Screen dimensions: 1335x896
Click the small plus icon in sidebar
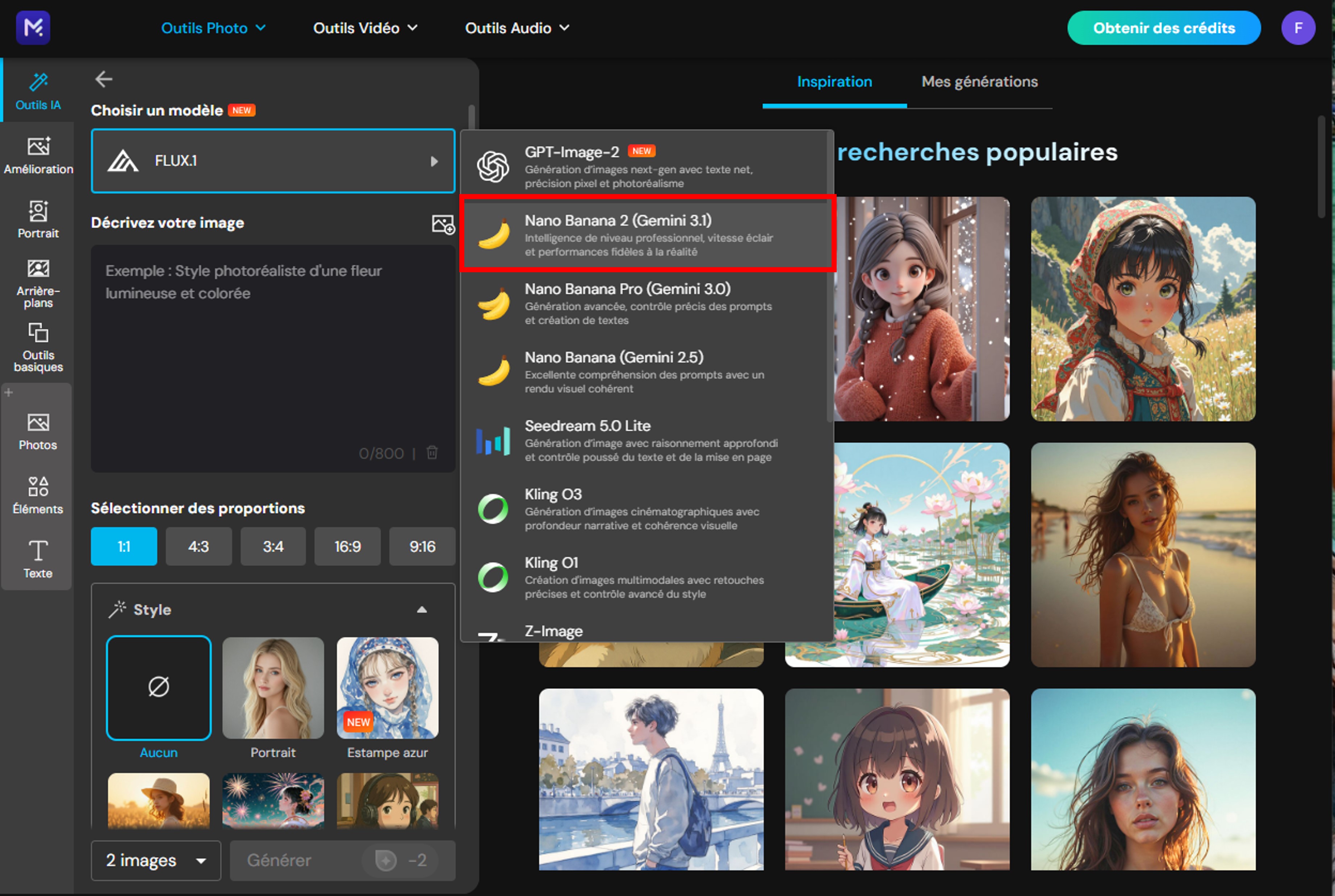click(x=9, y=392)
